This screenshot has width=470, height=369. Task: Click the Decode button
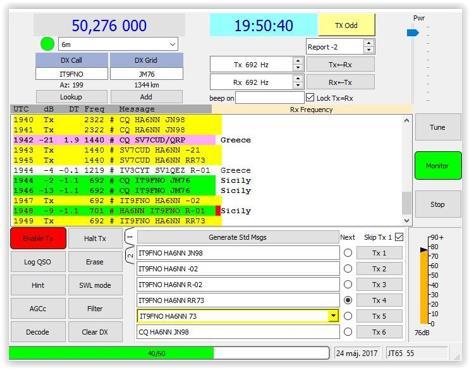point(38,332)
